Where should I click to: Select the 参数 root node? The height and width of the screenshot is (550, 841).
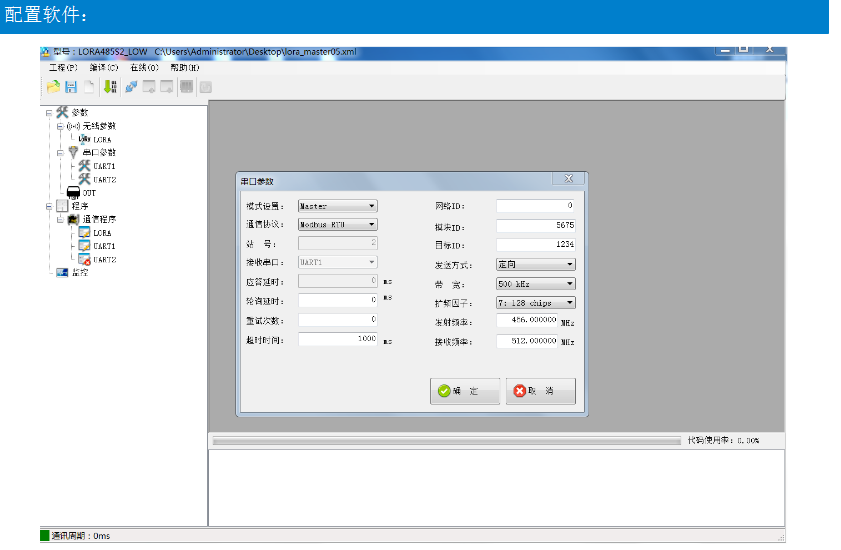click(80, 112)
